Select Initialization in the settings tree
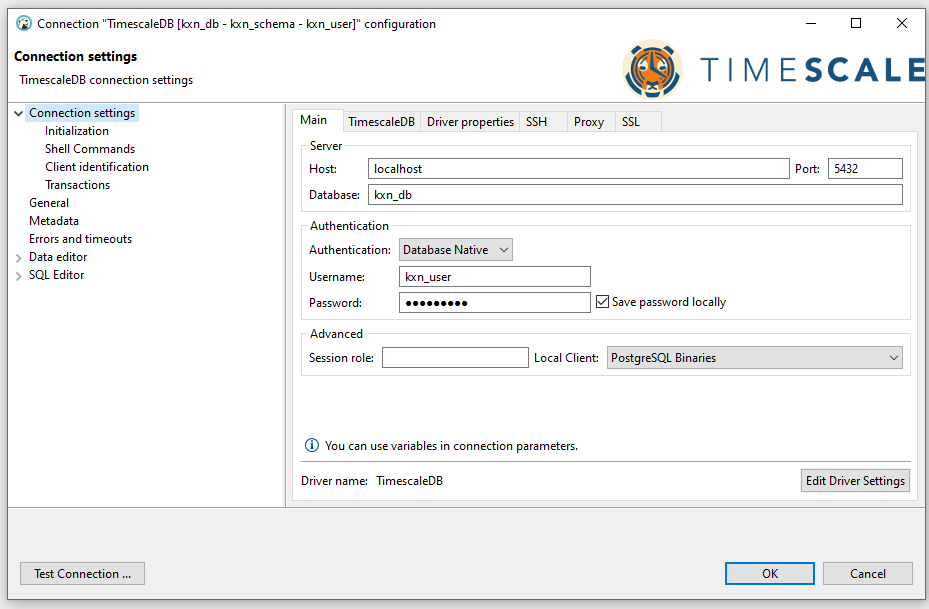The width and height of the screenshot is (929, 609). click(77, 131)
